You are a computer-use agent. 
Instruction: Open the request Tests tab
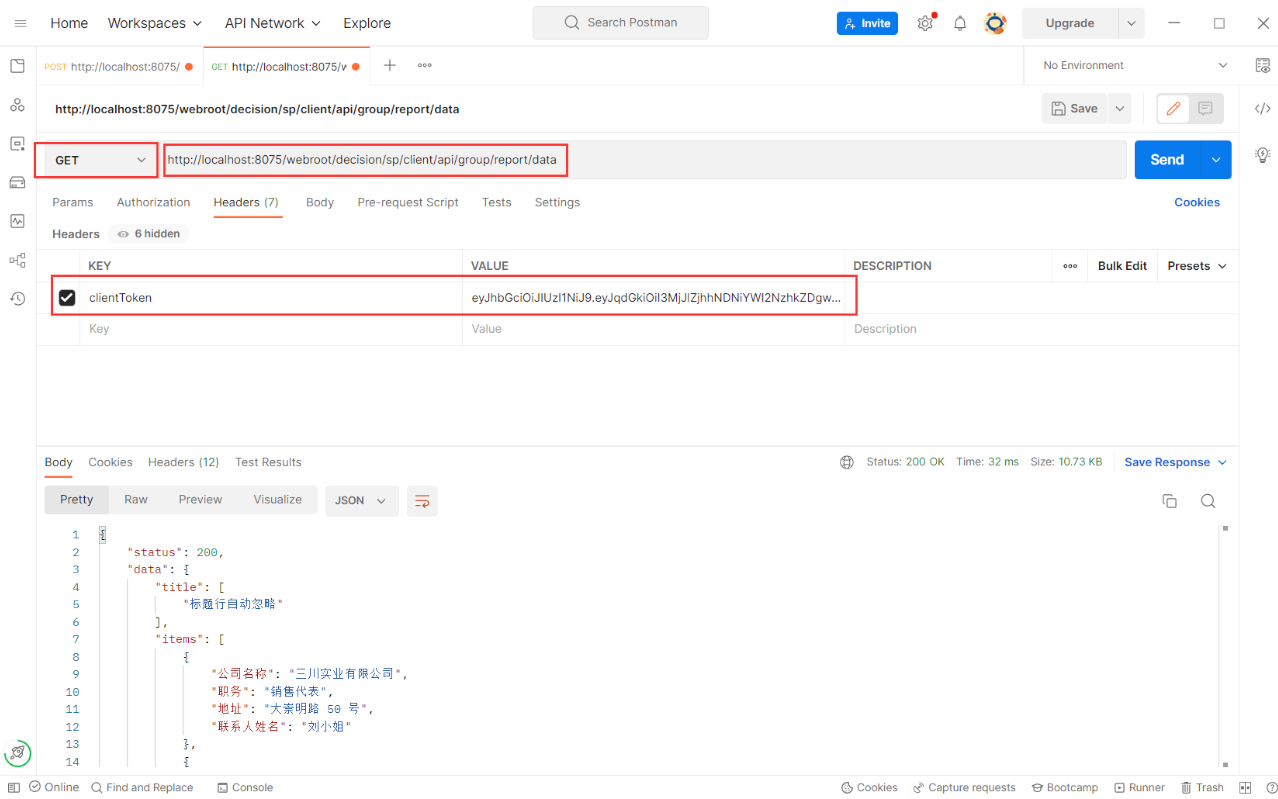[496, 202]
